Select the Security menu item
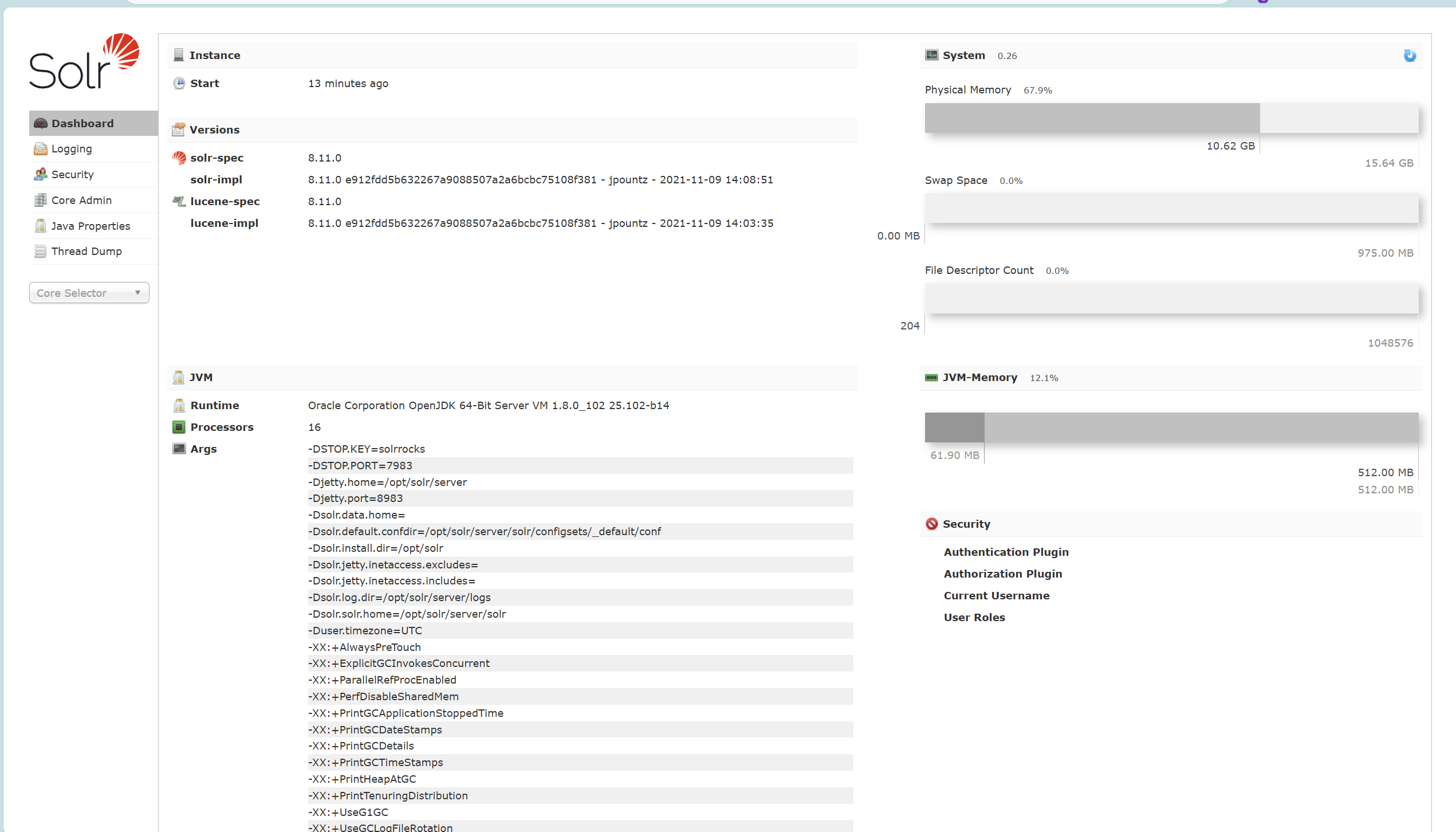The image size is (1456, 832). coord(72,174)
